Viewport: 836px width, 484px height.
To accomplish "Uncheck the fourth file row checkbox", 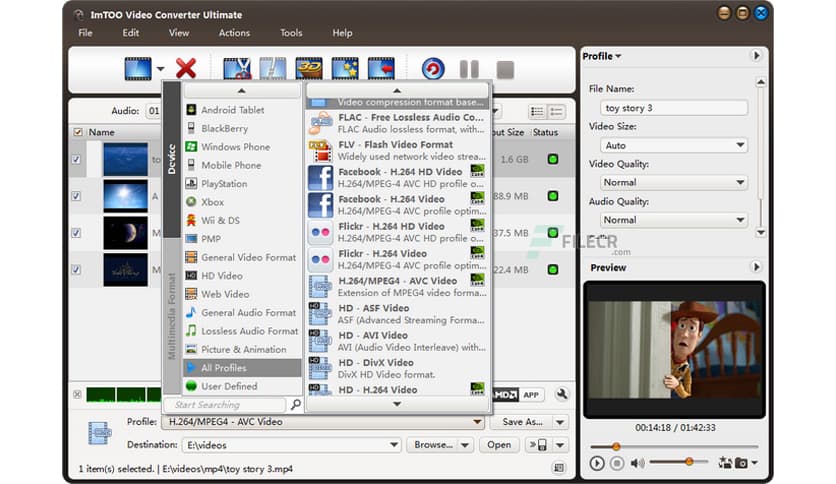I will [76, 270].
